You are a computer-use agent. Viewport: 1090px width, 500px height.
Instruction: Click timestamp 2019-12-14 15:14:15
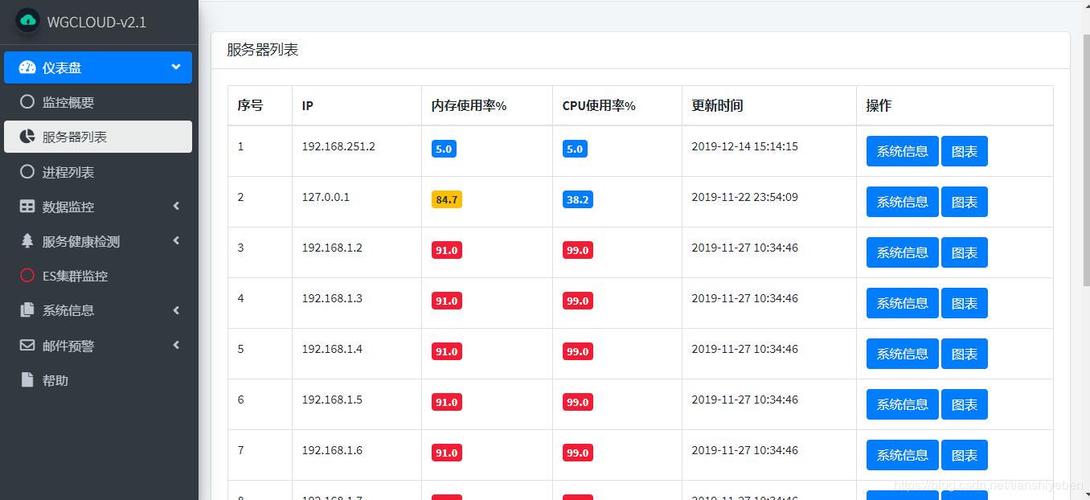(x=745, y=147)
